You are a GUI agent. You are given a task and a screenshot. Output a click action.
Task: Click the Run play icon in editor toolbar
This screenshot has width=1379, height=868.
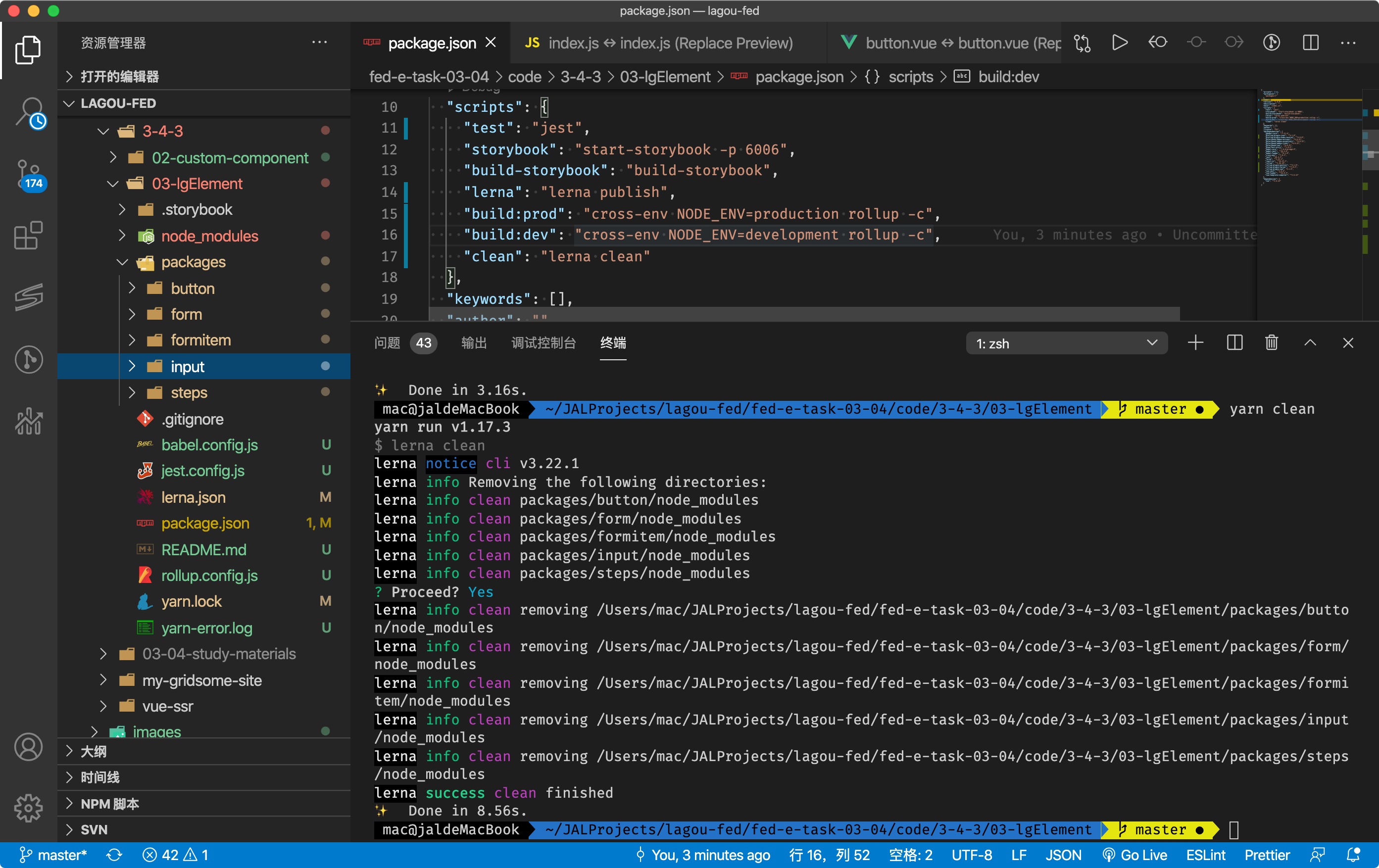pos(1119,43)
